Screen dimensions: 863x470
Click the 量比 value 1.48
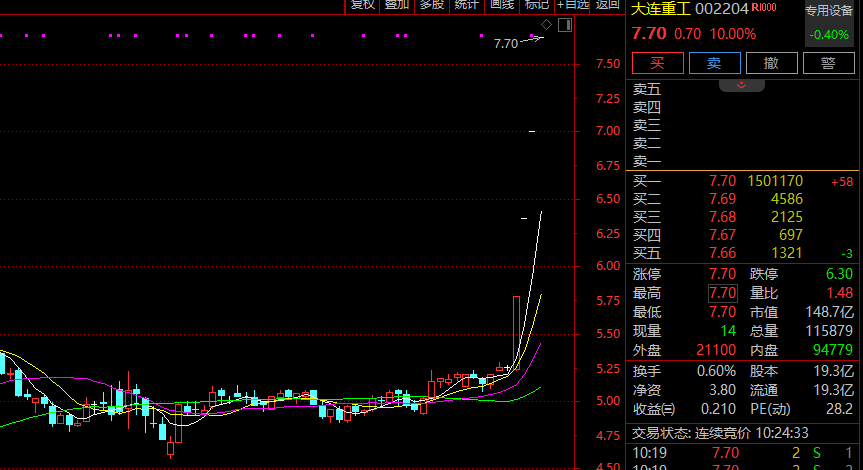839,293
